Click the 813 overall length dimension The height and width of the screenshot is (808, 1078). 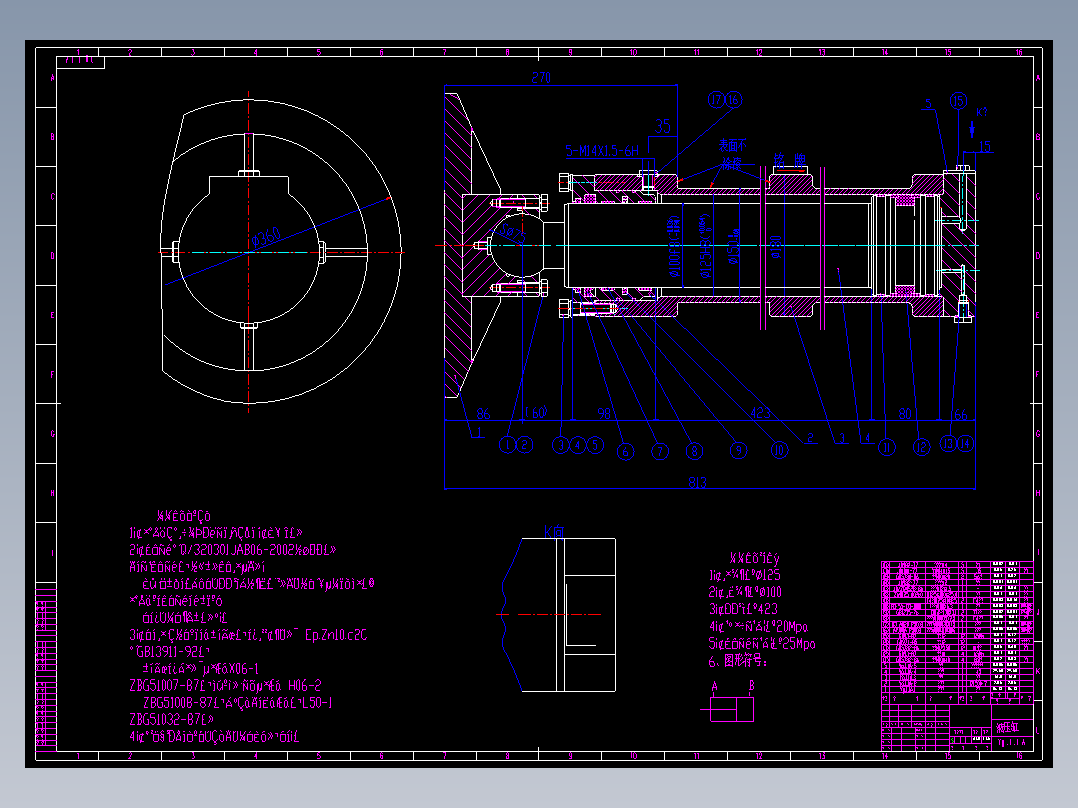pyautogui.click(x=697, y=483)
